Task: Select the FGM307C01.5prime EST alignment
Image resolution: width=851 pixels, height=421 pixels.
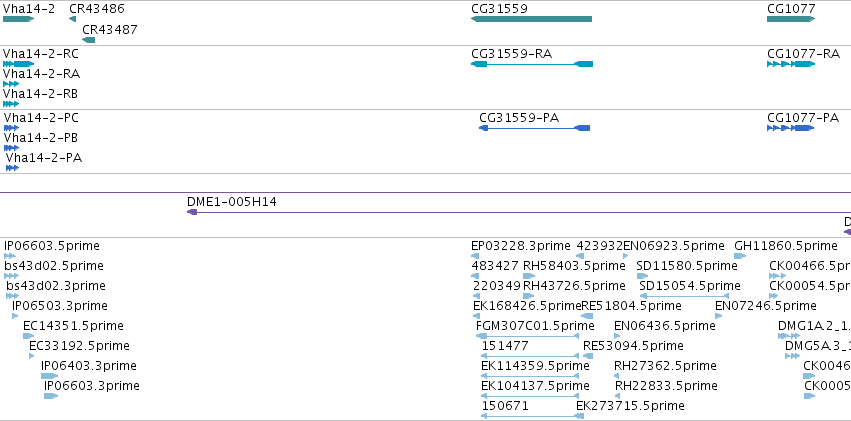Action: (527, 336)
